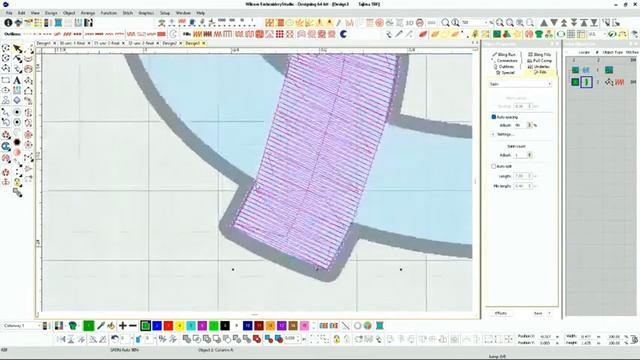Click the globe color wheel icon
The height and width of the screenshot is (360, 640).
coord(368,326)
